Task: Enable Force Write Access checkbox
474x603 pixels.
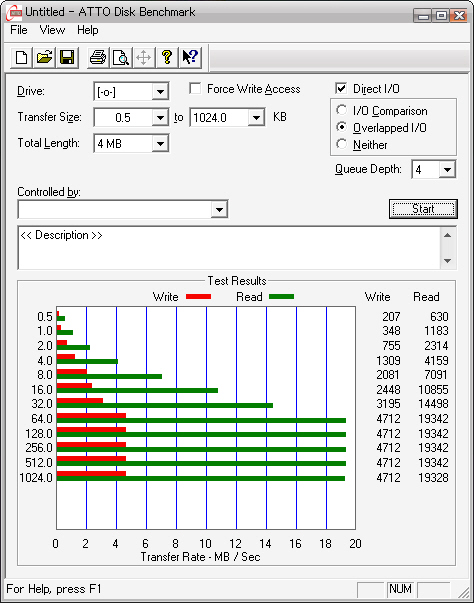Action: (x=195, y=88)
